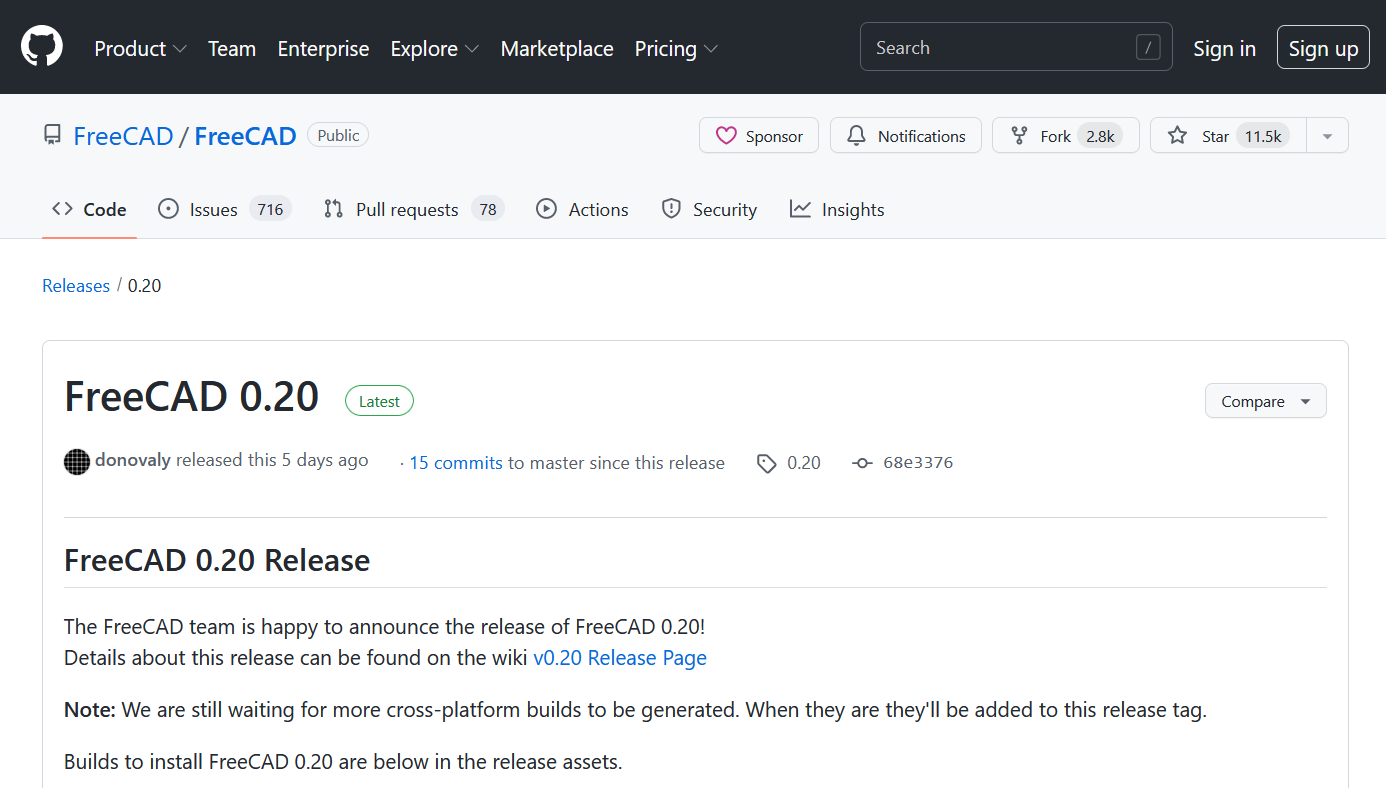The height and width of the screenshot is (788, 1386).
Task: Click the Sponsor button
Action: click(x=759, y=136)
